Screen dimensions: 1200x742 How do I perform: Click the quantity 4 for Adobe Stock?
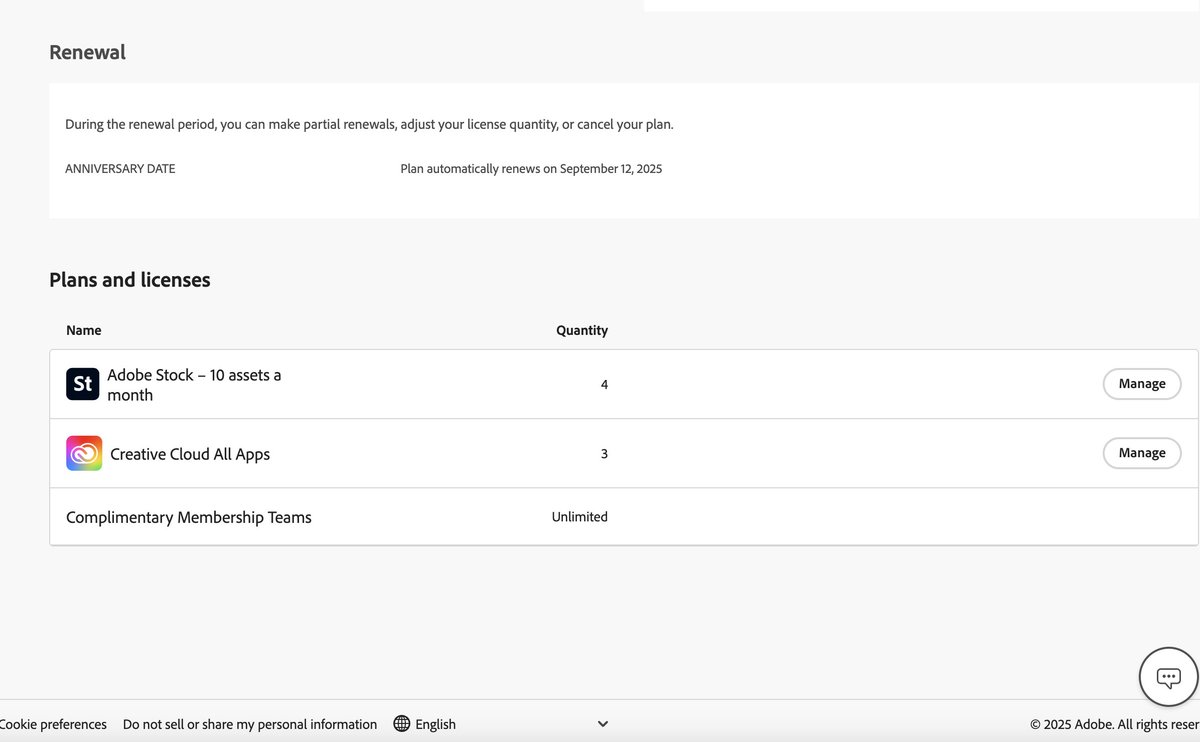click(x=604, y=384)
